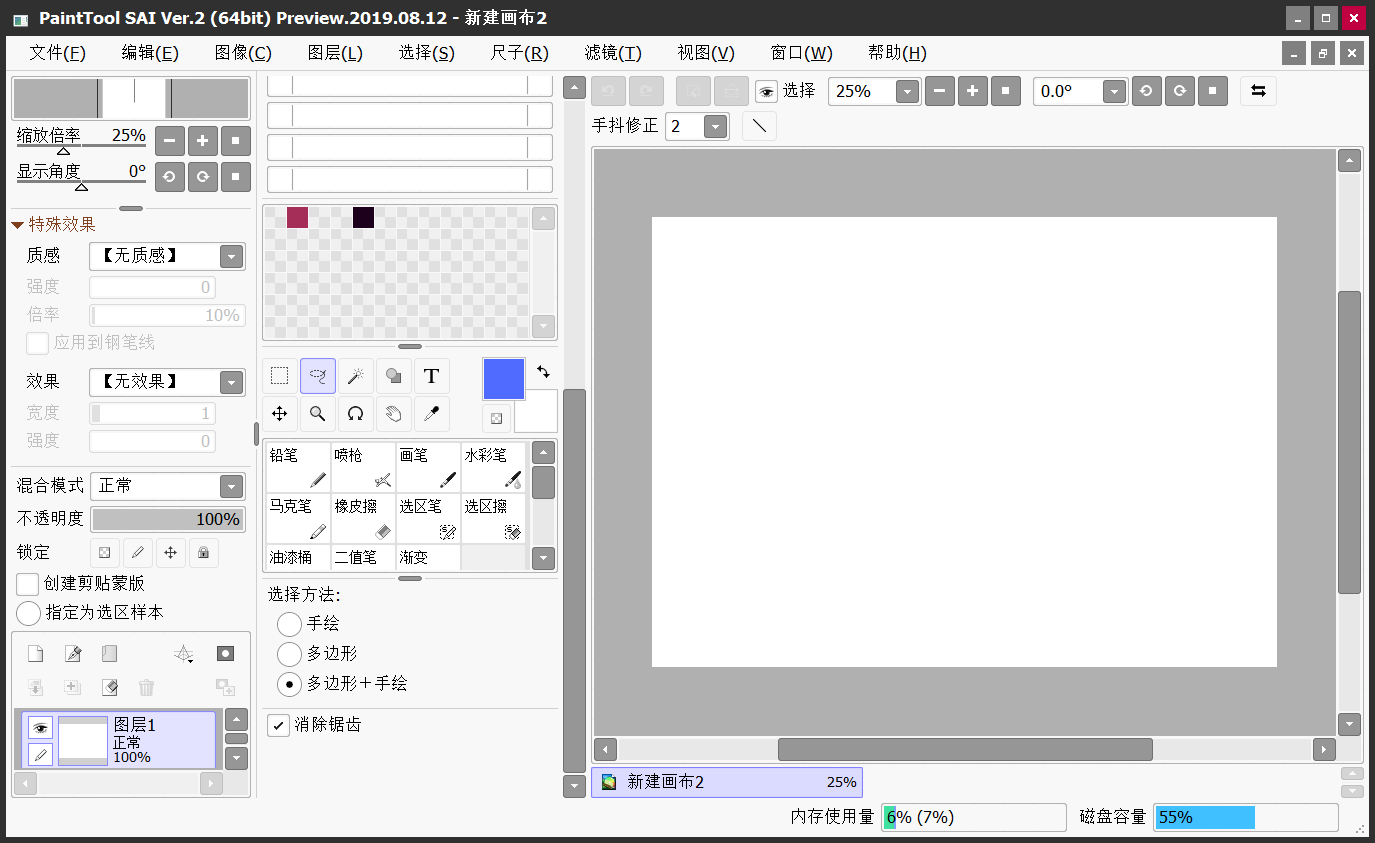The image size is (1375, 843).
Task: Choose the 水彩笔 watercolor brush
Action: 493,468
